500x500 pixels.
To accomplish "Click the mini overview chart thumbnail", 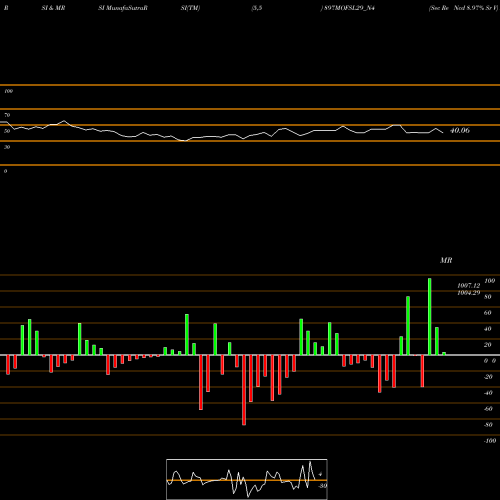I will 247,479.
